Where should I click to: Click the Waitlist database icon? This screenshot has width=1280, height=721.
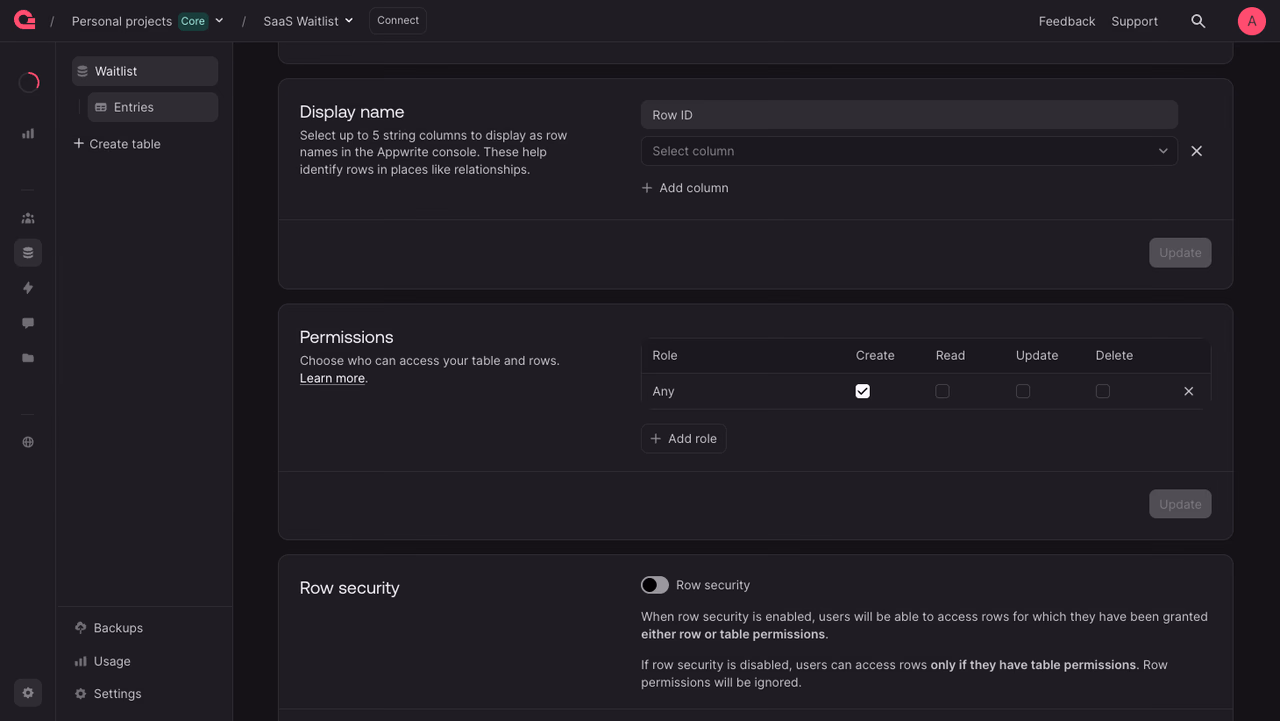click(x=83, y=71)
